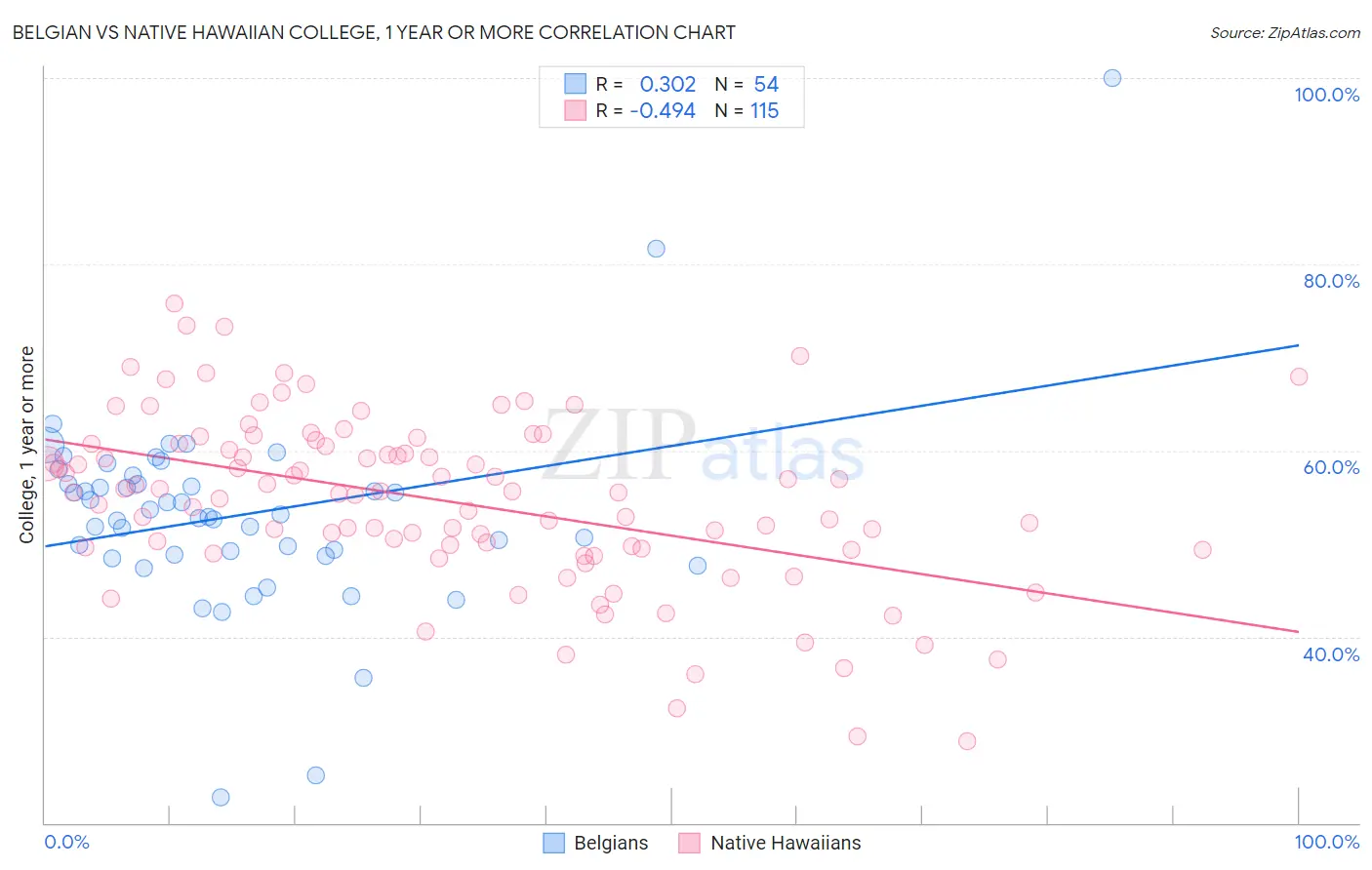Click the College, 1 year or more axis title
Viewport: 1372px width, 870px height.
[27, 445]
